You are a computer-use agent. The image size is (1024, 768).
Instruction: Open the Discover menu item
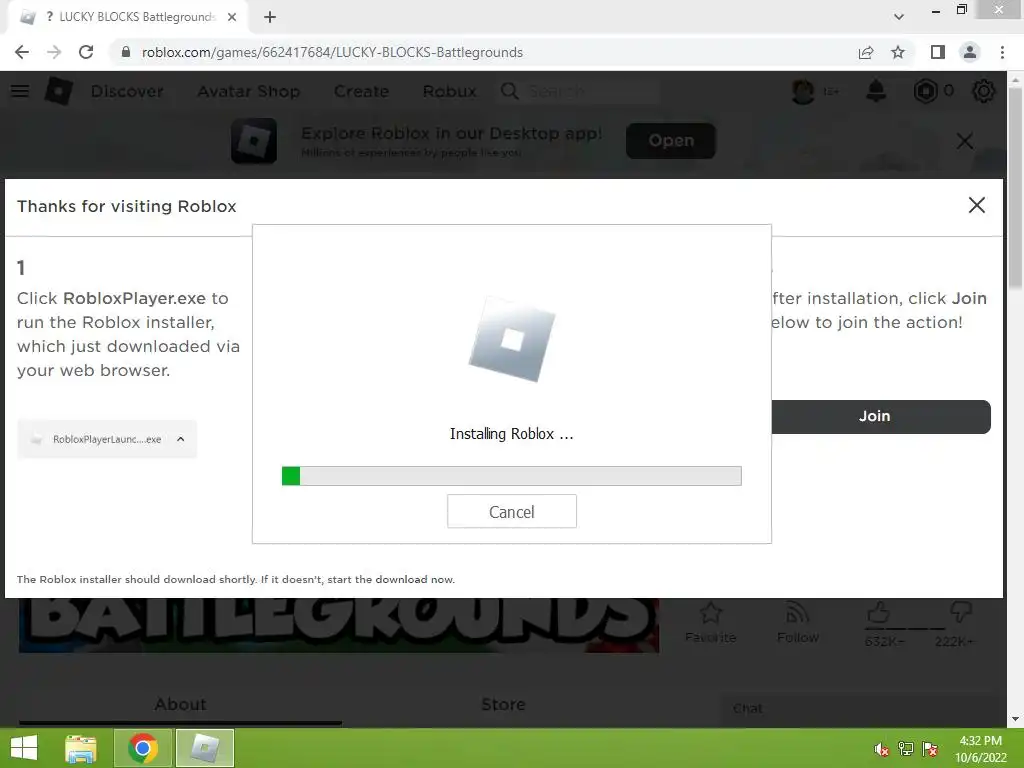point(127,91)
